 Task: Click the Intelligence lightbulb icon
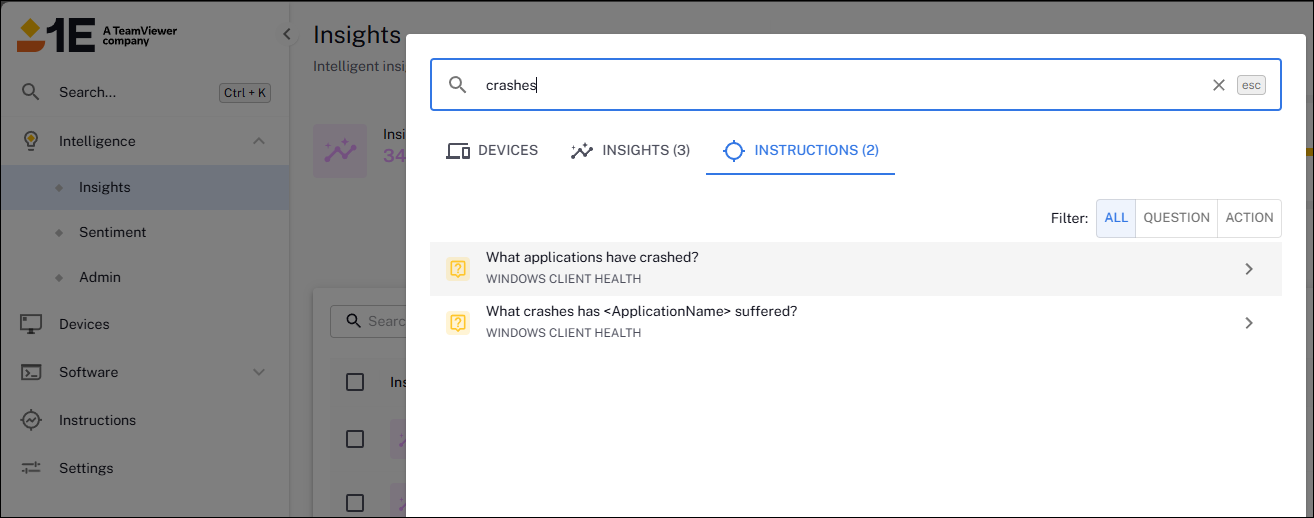point(31,141)
